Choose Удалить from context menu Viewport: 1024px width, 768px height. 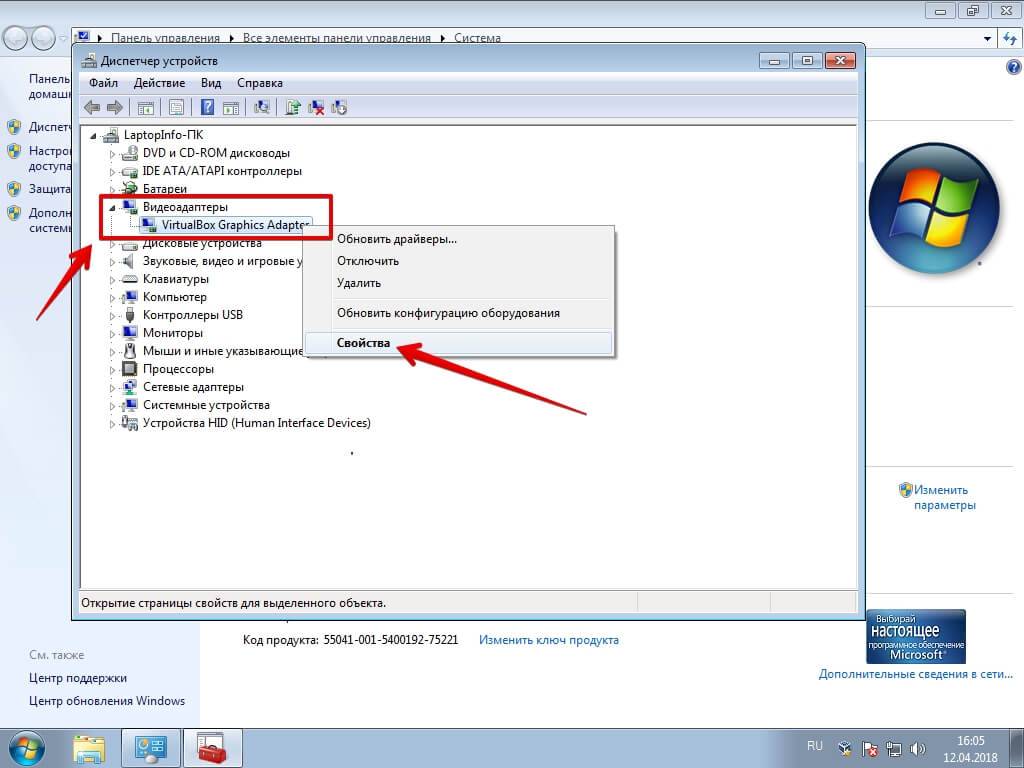point(459,283)
